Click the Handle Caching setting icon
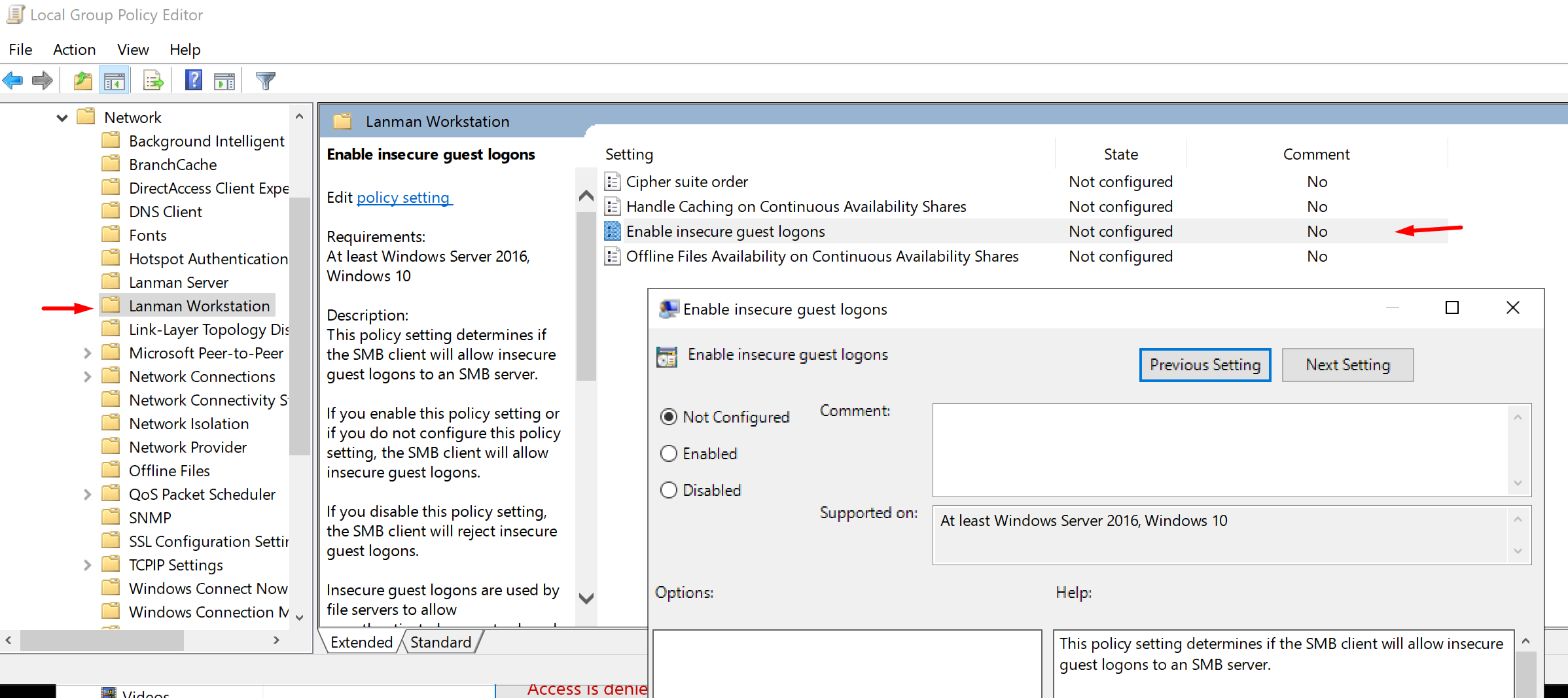The width and height of the screenshot is (1568, 698). [613, 206]
